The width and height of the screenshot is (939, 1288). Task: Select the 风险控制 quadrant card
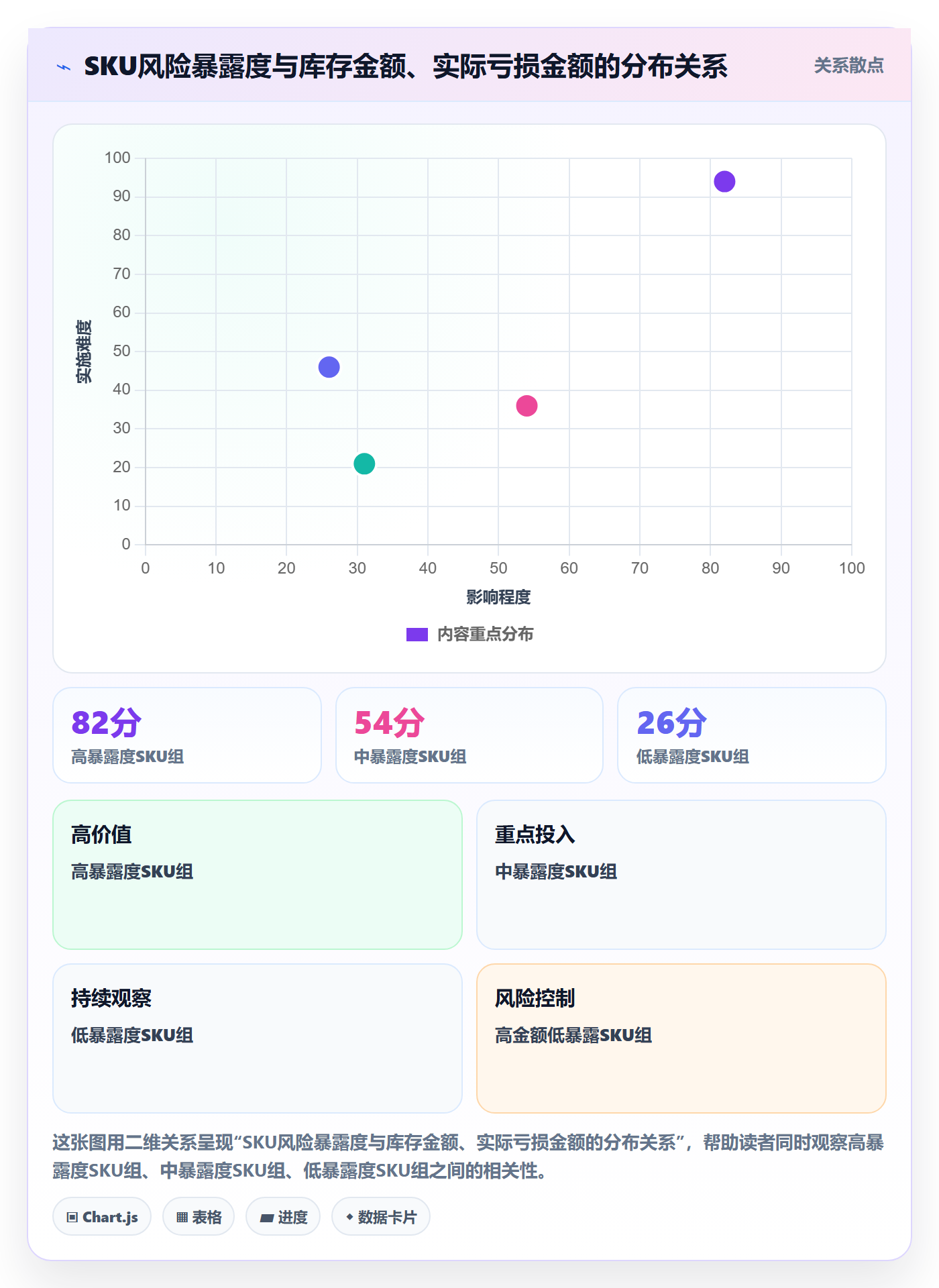(x=681, y=1038)
